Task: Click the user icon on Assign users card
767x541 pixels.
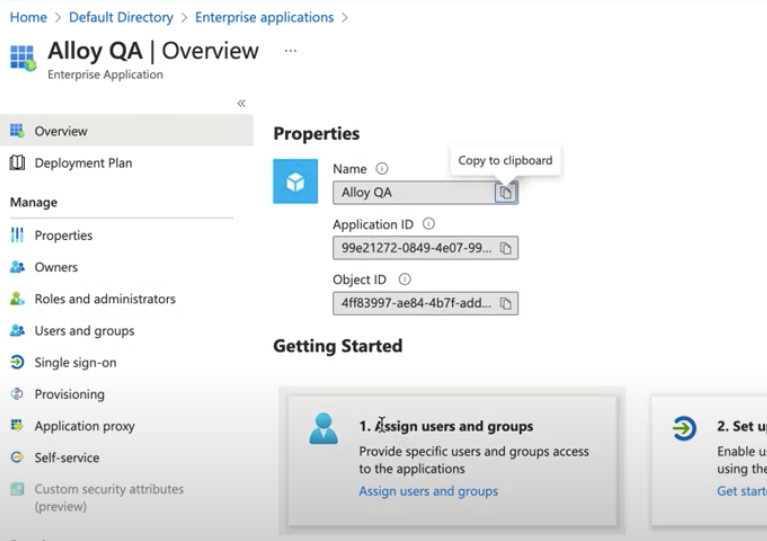Action: point(323,428)
